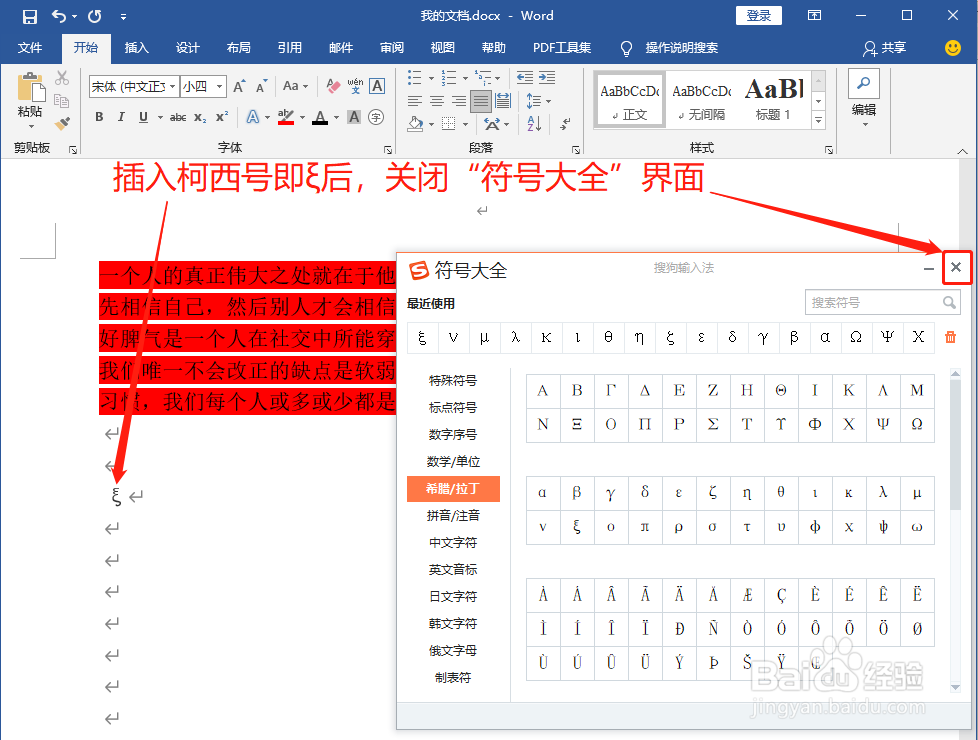Enable justified alignment

click(x=480, y=100)
